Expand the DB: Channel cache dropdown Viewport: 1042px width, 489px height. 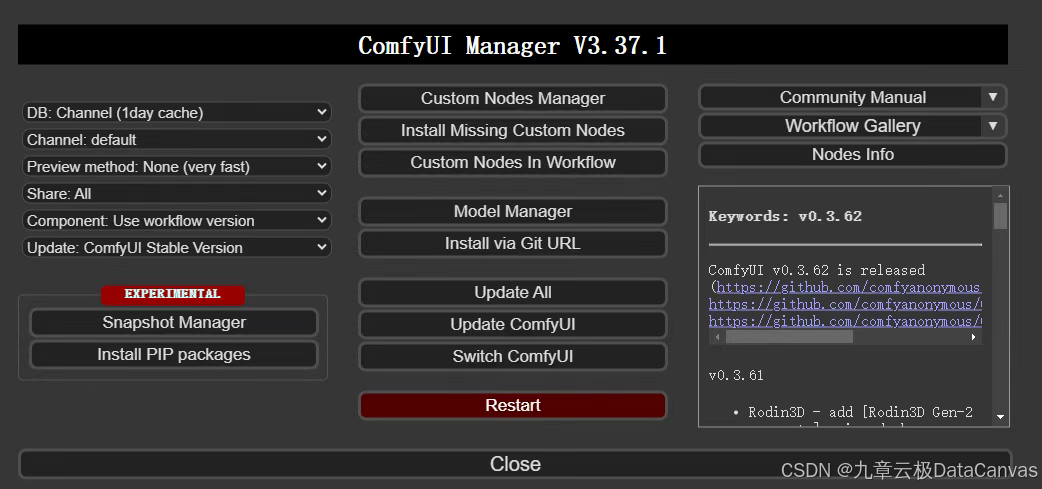(177, 112)
